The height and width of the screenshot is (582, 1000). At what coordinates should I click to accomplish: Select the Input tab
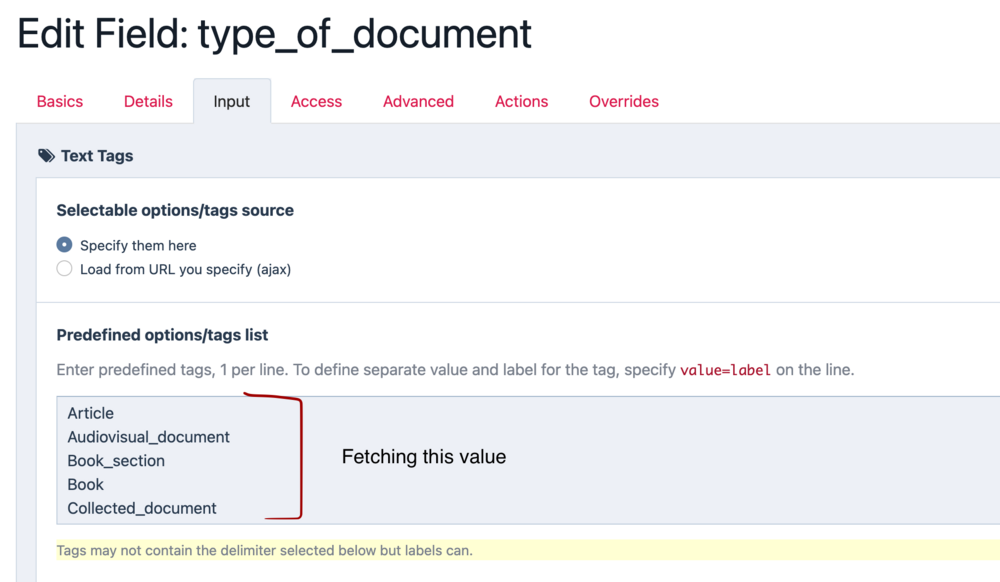point(232,101)
